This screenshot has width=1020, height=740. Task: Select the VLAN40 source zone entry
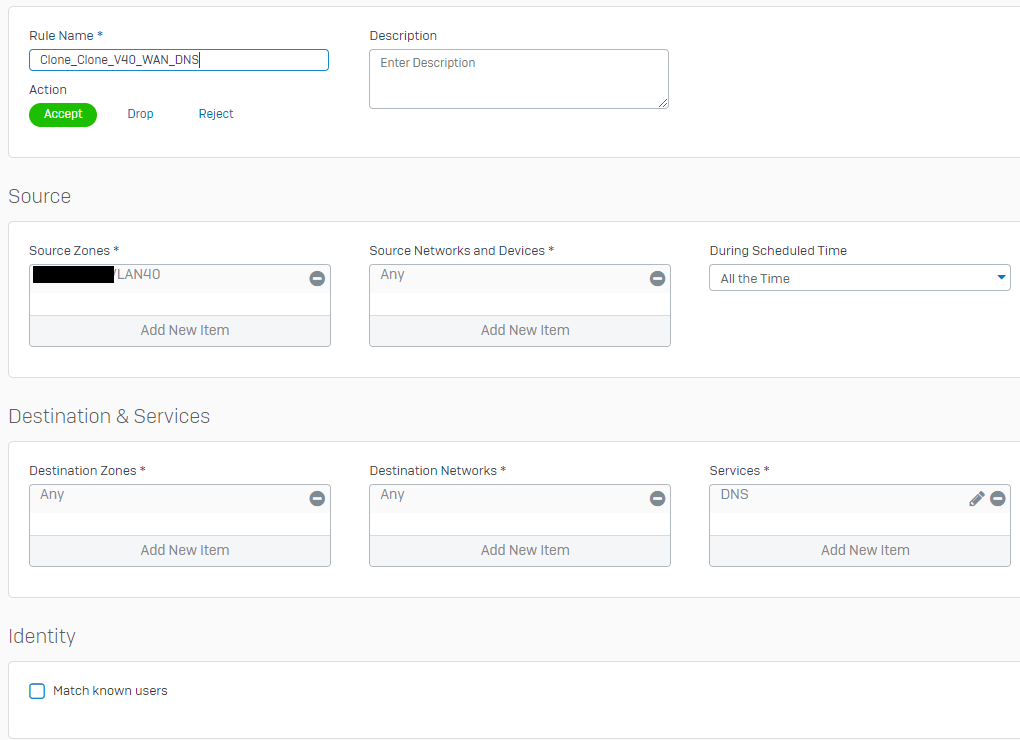pyautogui.click(x=138, y=275)
